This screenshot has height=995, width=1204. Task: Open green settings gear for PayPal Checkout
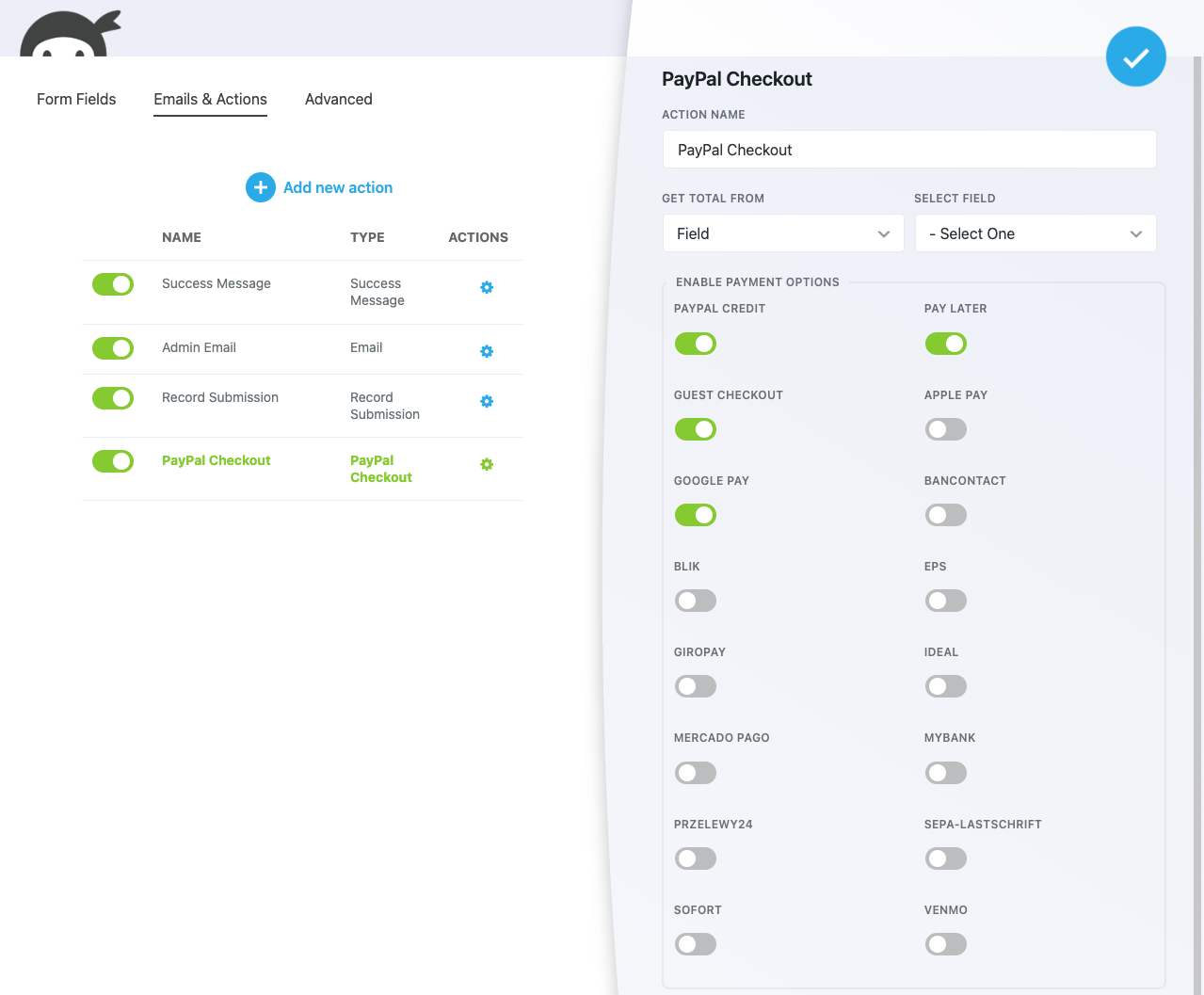[487, 464]
